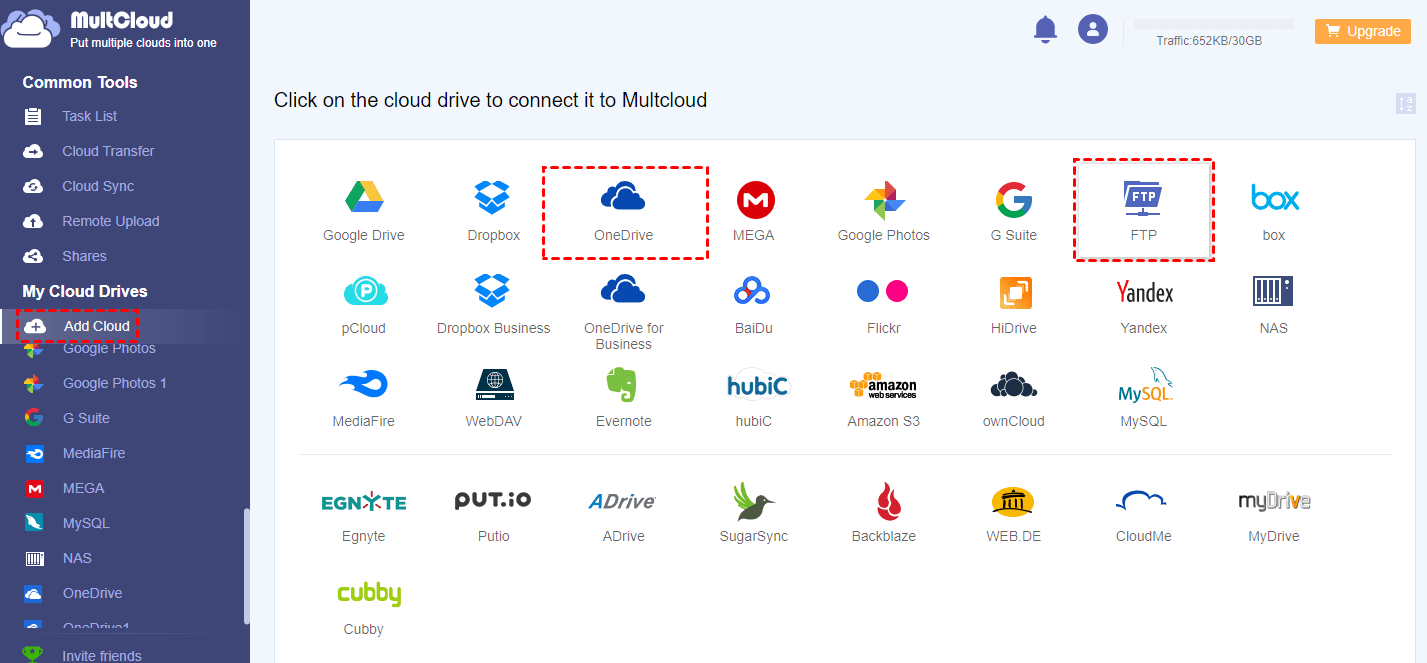Choose OneDrive in the cloud grid
This screenshot has height=663, width=1427.
click(x=624, y=198)
